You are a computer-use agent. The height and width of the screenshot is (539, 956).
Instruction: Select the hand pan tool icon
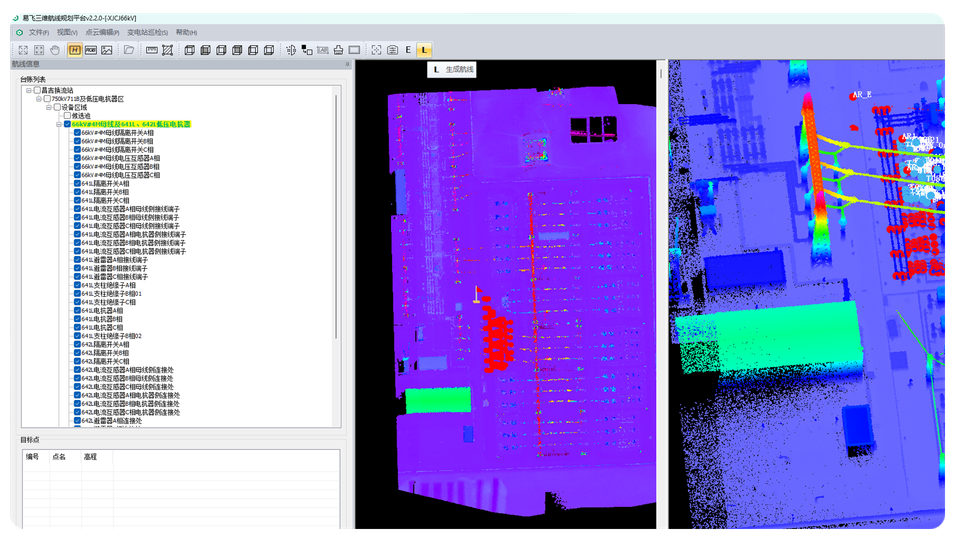tap(55, 50)
